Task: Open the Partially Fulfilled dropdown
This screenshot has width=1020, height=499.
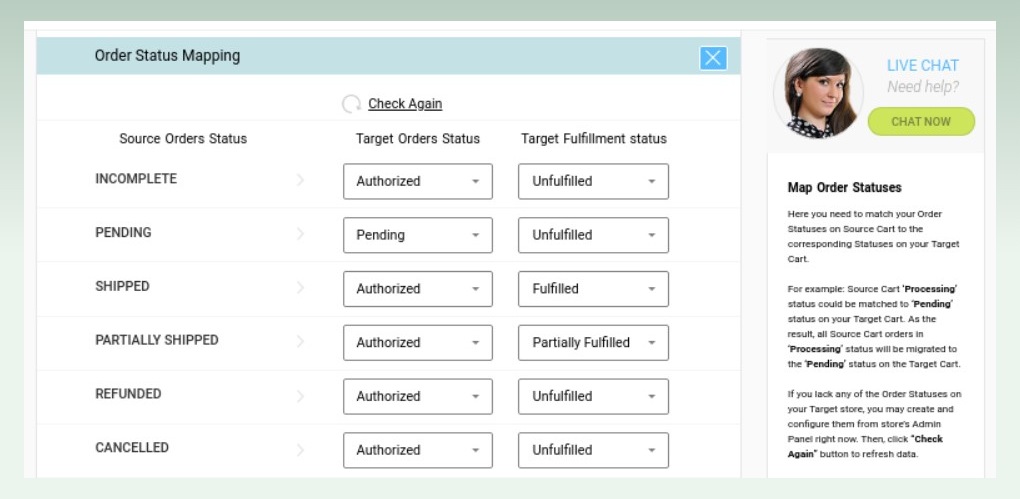Action: click(x=593, y=343)
